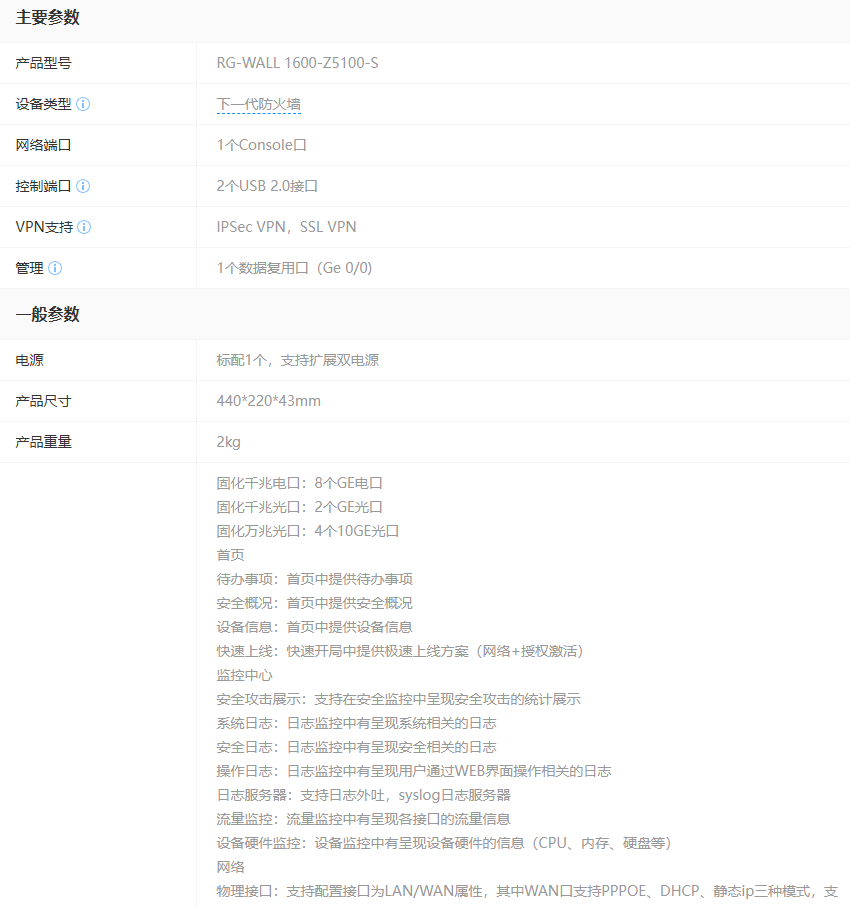The width and height of the screenshot is (850, 907).
Task: Click the line starting with 安全日志
Action: (356, 747)
